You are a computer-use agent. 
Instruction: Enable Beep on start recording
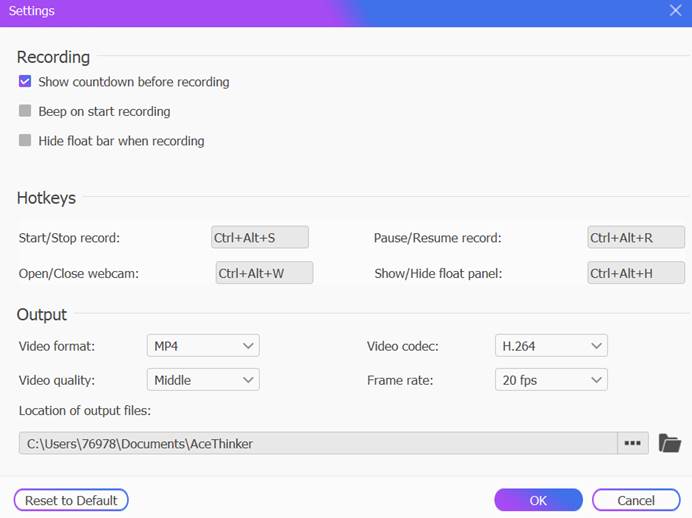coord(25,111)
